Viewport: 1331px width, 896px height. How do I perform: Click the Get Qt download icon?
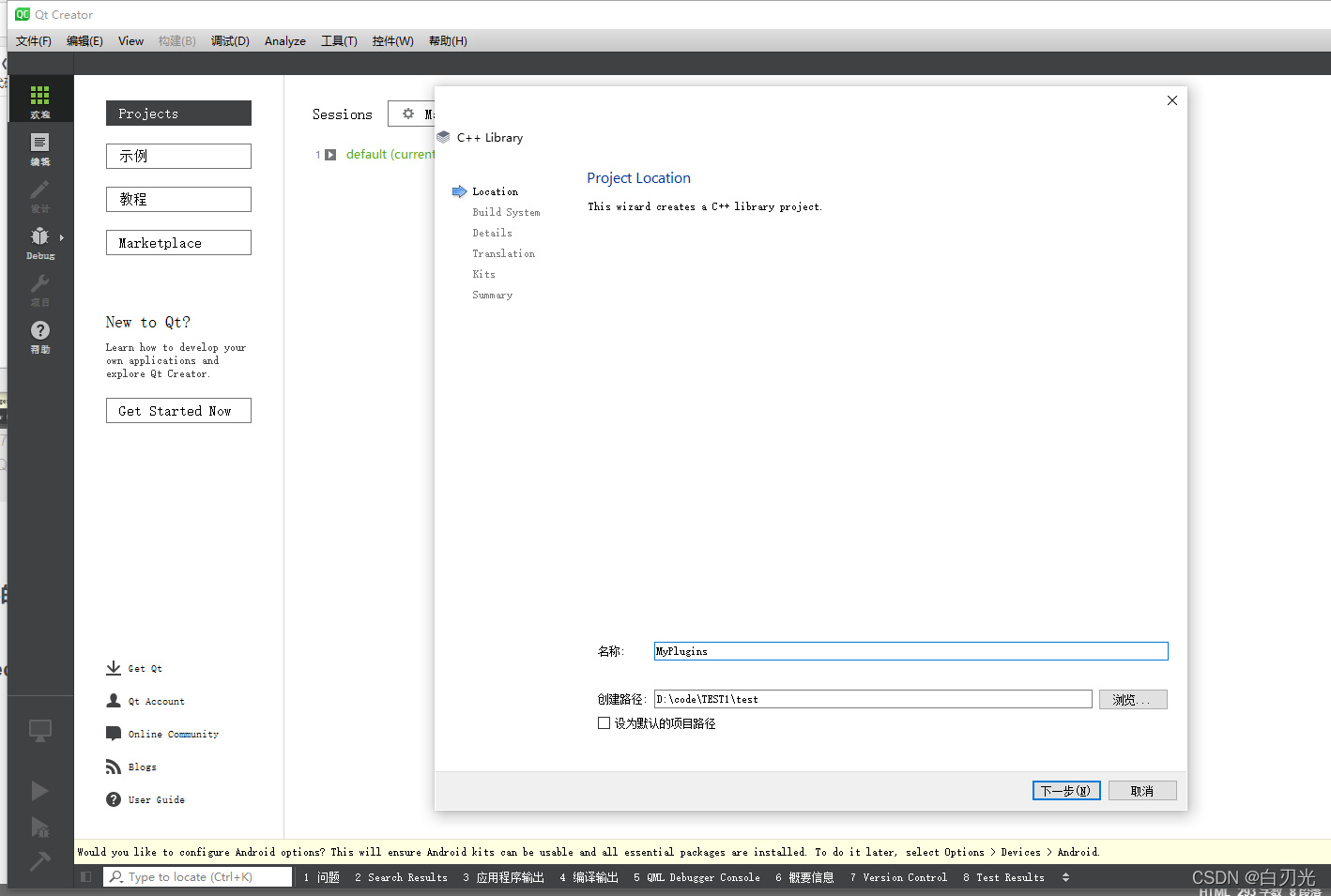114,668
